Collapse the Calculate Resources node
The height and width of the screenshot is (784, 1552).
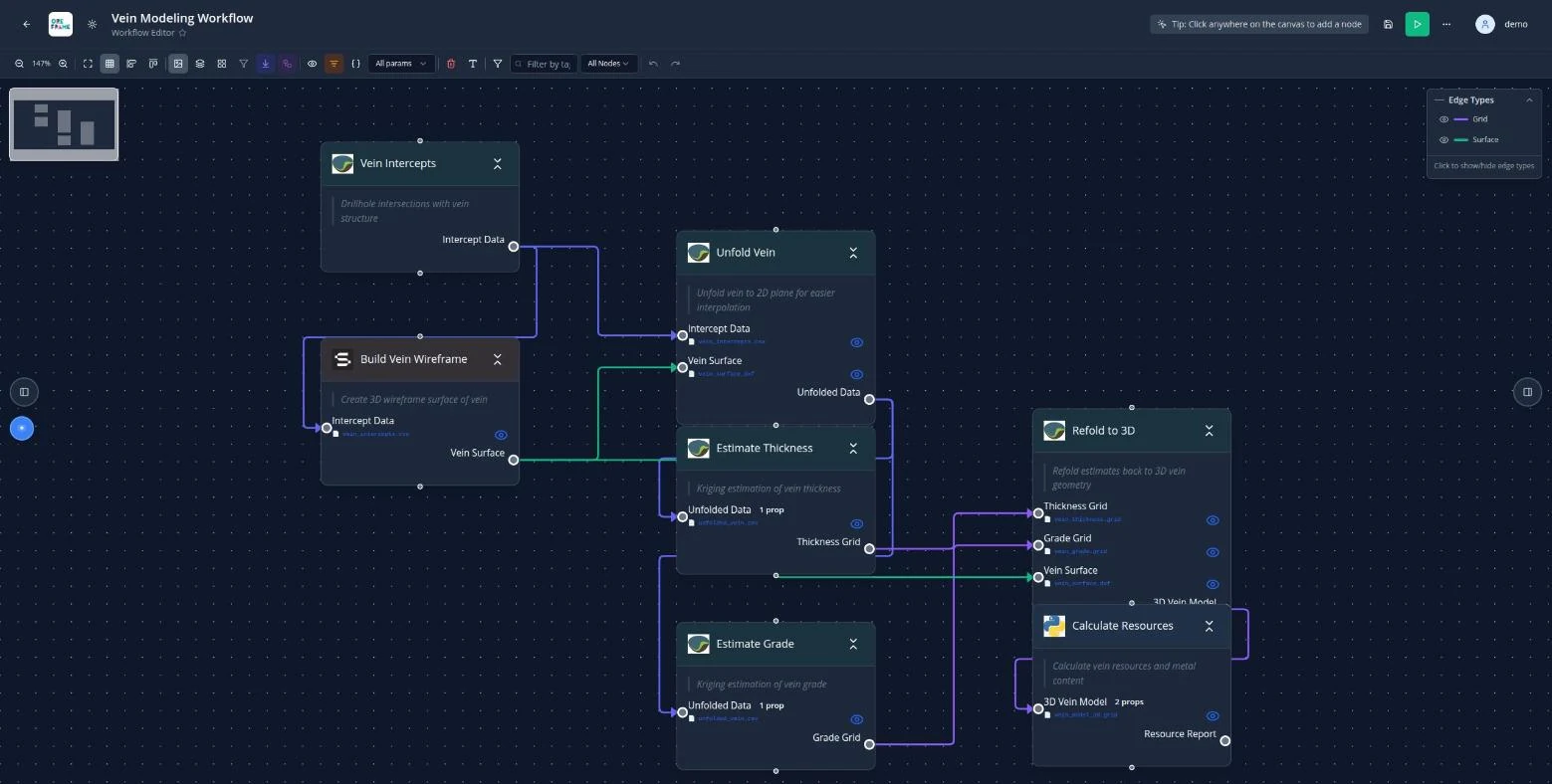pos(1210,626)
